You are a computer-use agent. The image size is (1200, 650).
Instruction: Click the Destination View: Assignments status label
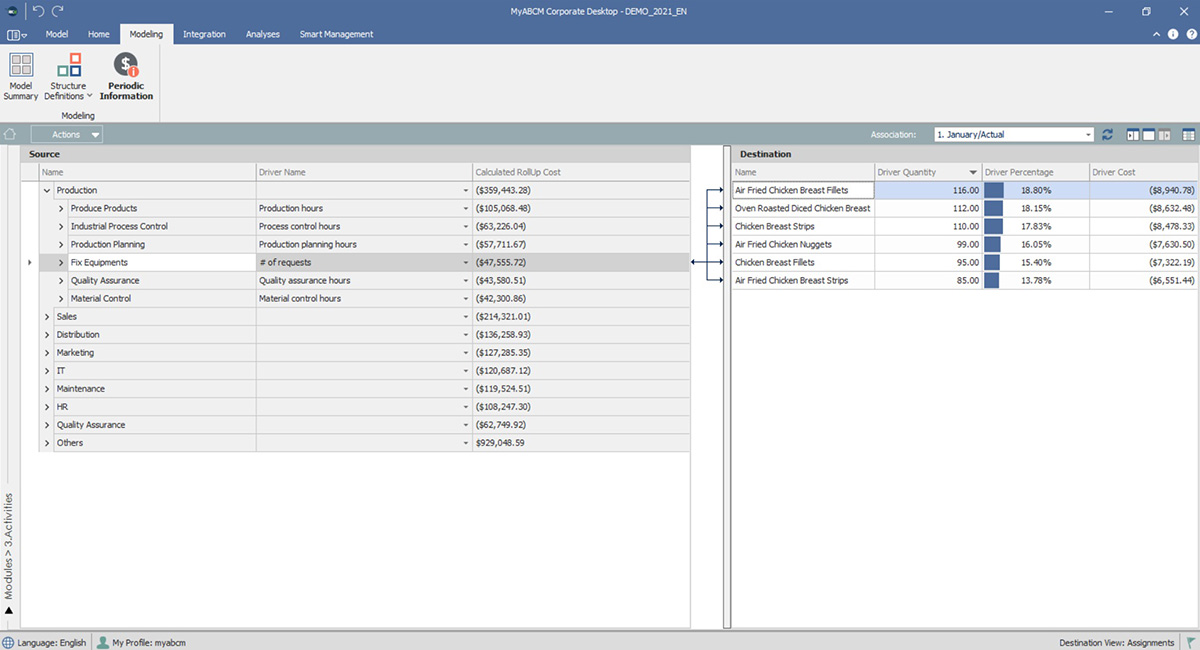[1116, 642]
